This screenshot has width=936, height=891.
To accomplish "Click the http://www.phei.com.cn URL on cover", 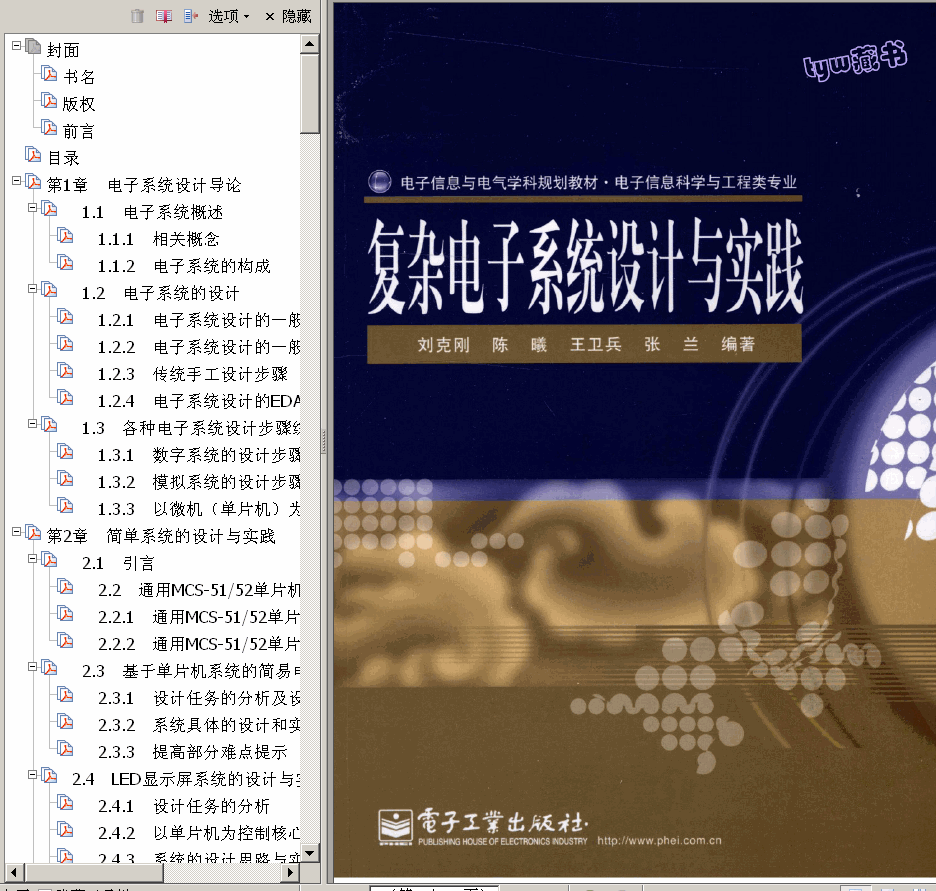I will point(659,840).
